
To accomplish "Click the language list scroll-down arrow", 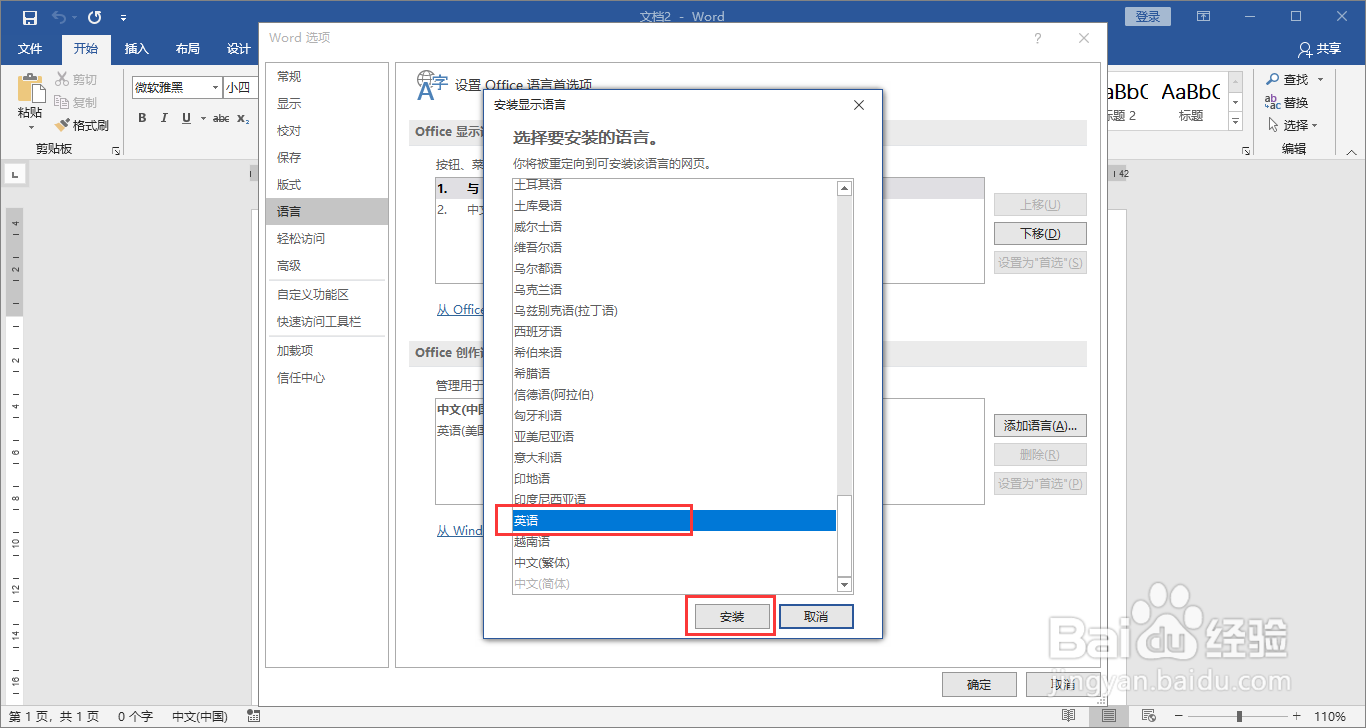I will (x=845, y=585).
